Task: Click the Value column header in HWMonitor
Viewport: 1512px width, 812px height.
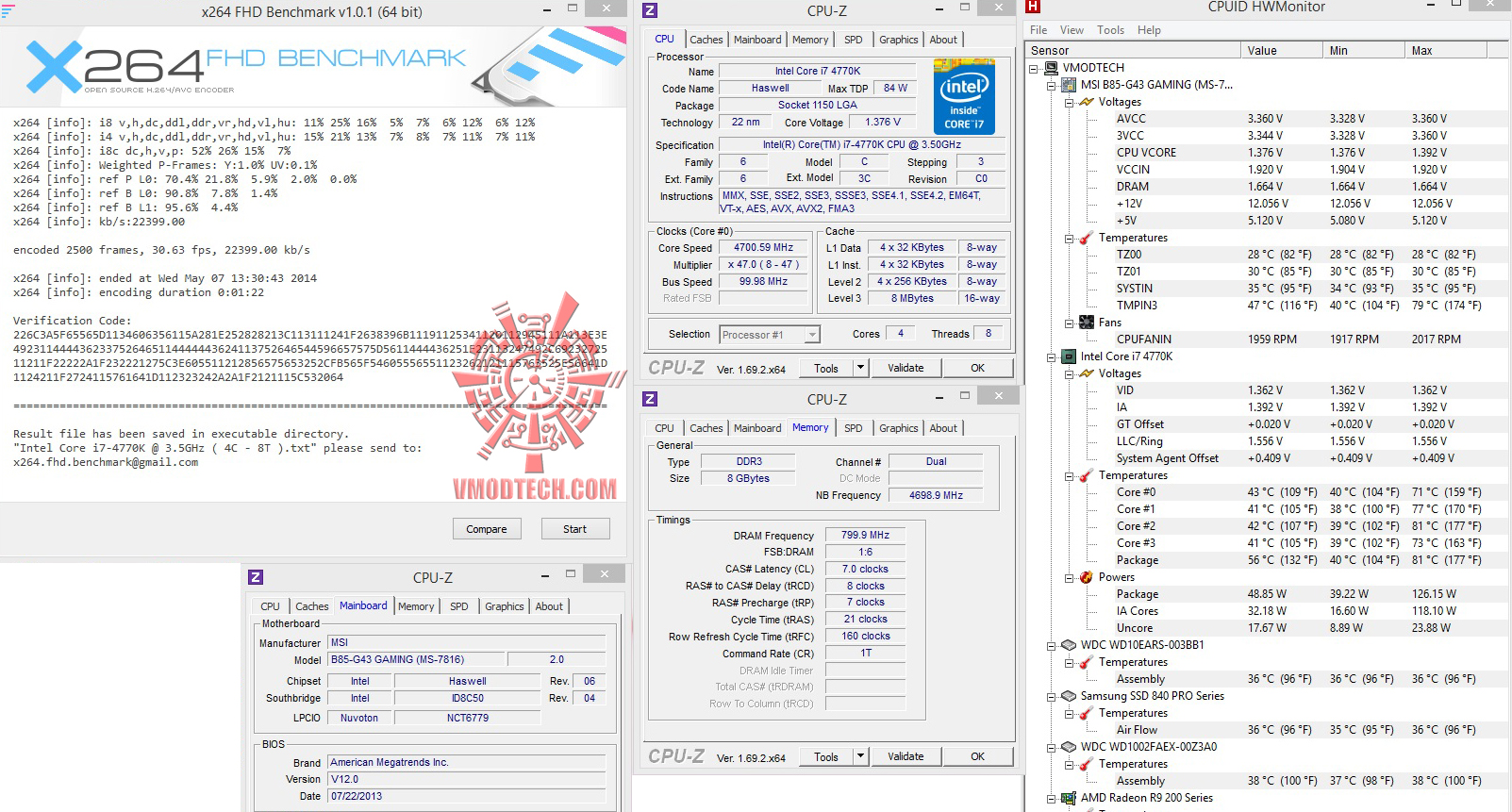Action: 1282,51
